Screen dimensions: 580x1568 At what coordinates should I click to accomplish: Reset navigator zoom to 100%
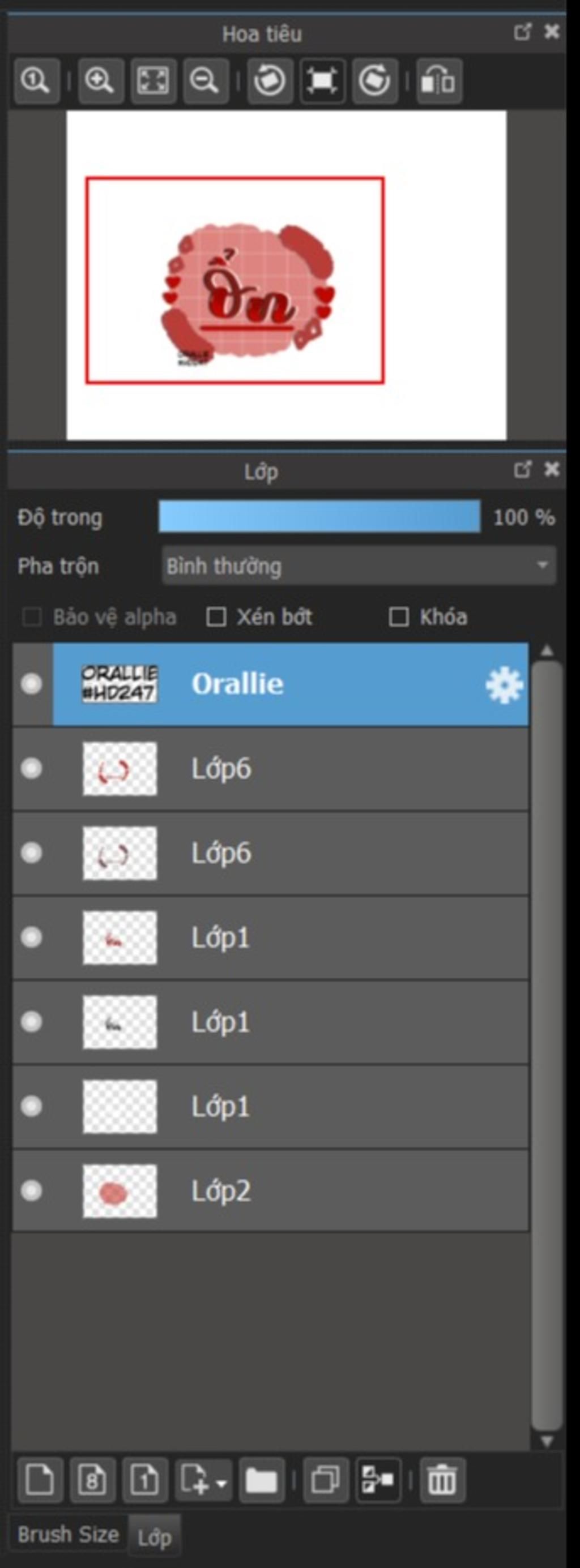pos(37,80)
